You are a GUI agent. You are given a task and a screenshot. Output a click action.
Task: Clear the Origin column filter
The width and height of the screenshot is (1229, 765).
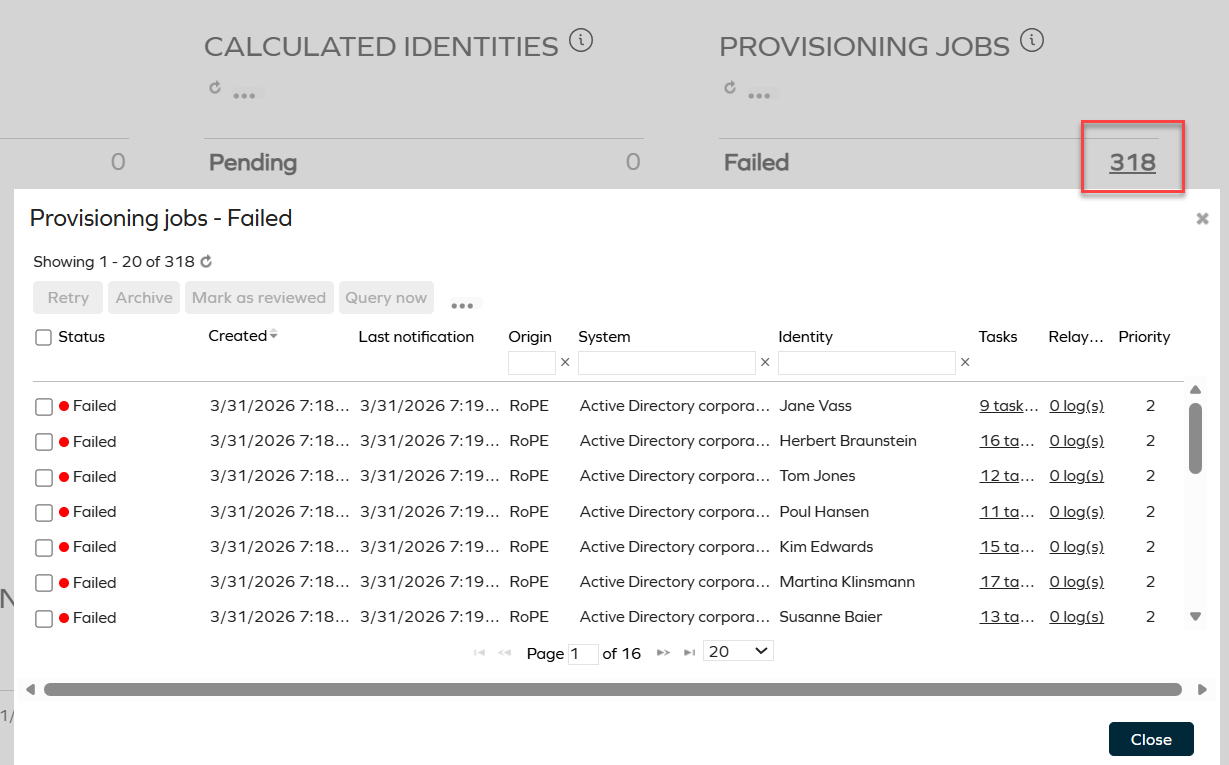pos(565,362)
